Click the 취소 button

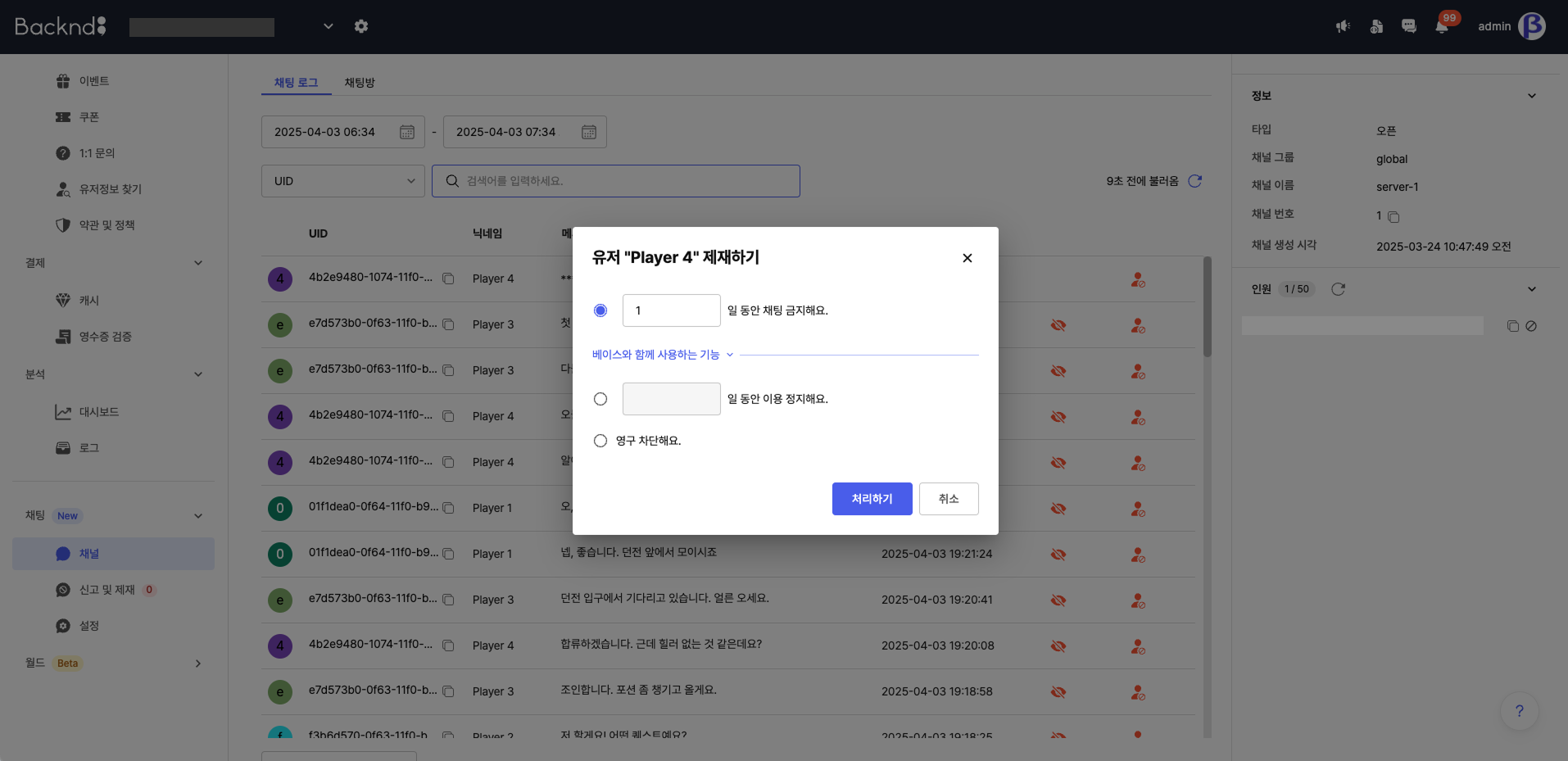tap(949, 499)
